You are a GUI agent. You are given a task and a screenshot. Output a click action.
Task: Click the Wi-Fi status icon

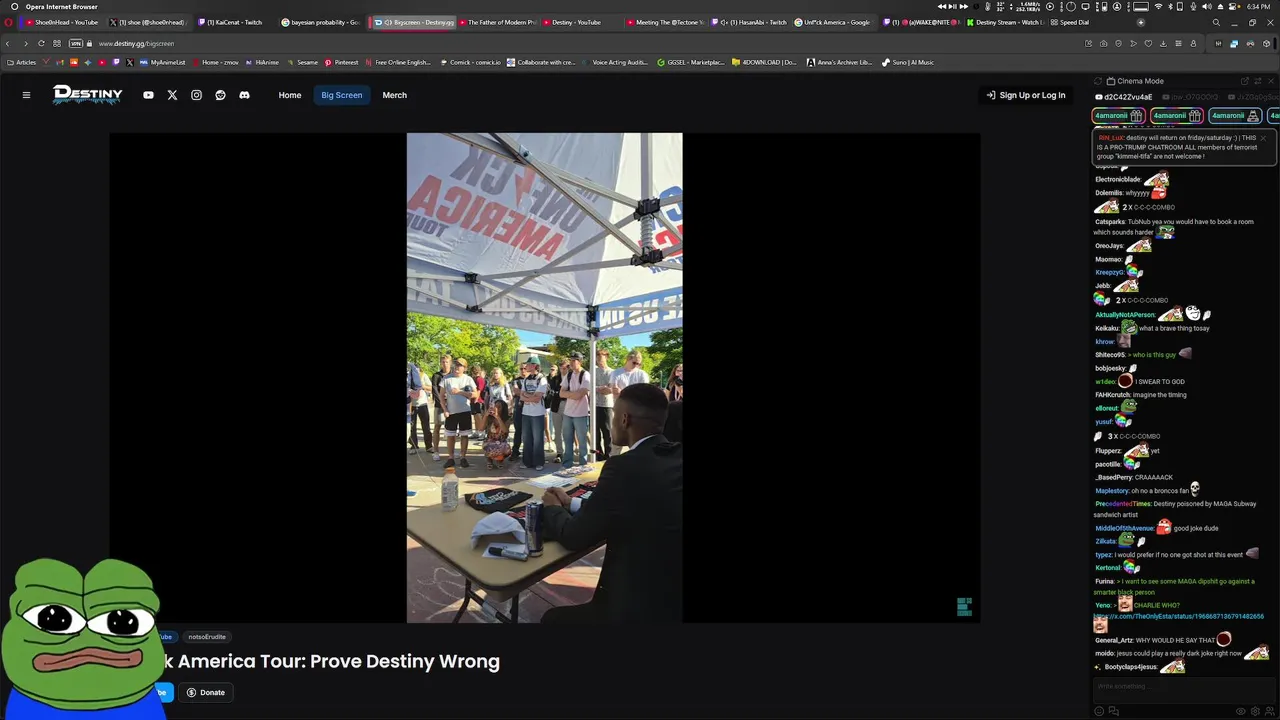[1158, 6]
